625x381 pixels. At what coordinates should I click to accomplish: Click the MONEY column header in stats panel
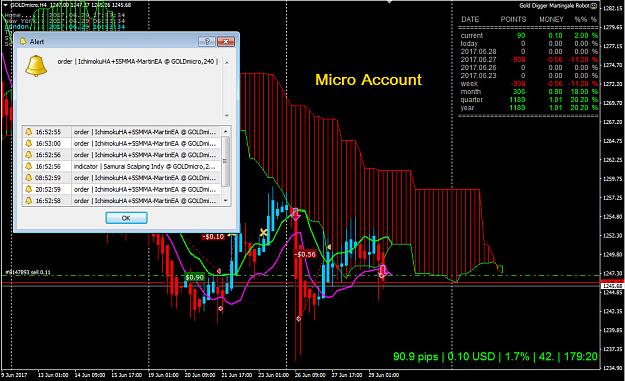pyautogui.click(x=551, y=19)
